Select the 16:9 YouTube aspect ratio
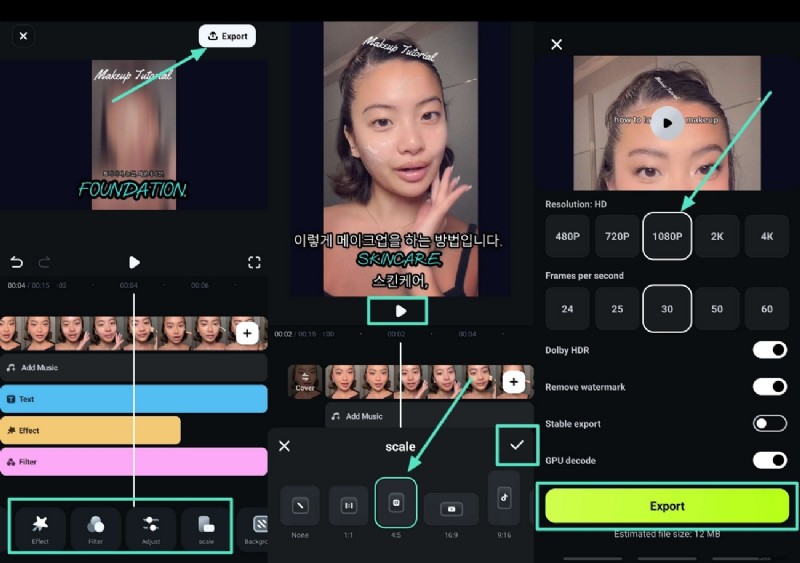 pyautogui.click(x=451, y=509)
